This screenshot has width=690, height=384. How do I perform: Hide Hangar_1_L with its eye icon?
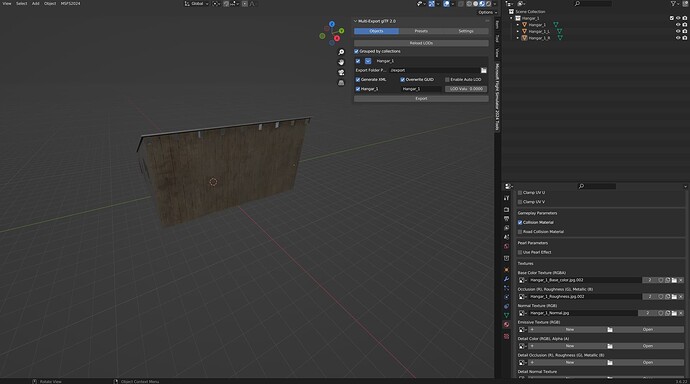coord(678,31)
